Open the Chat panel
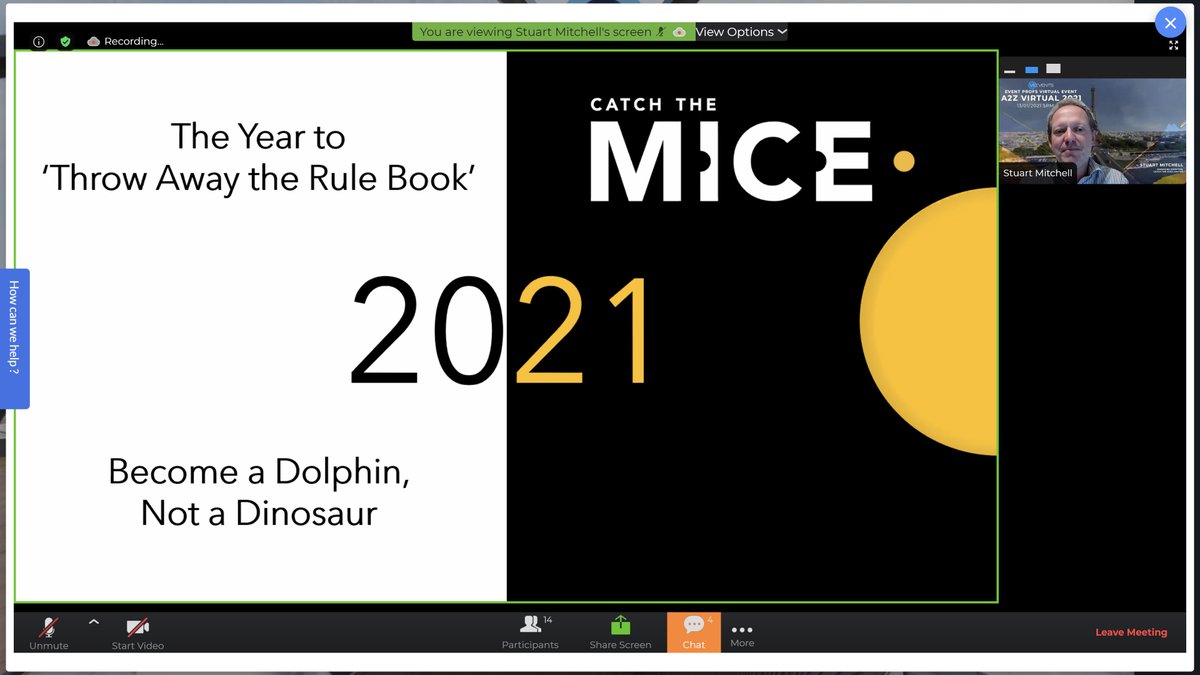Image resolution: width=1200 pixels, height=675 pixels. pyautogui.click(x=694, y=632)
